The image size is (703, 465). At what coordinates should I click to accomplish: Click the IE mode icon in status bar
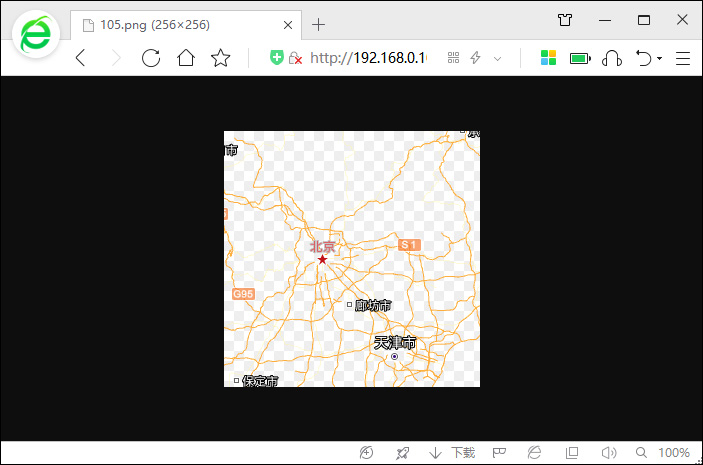(534, 453)
